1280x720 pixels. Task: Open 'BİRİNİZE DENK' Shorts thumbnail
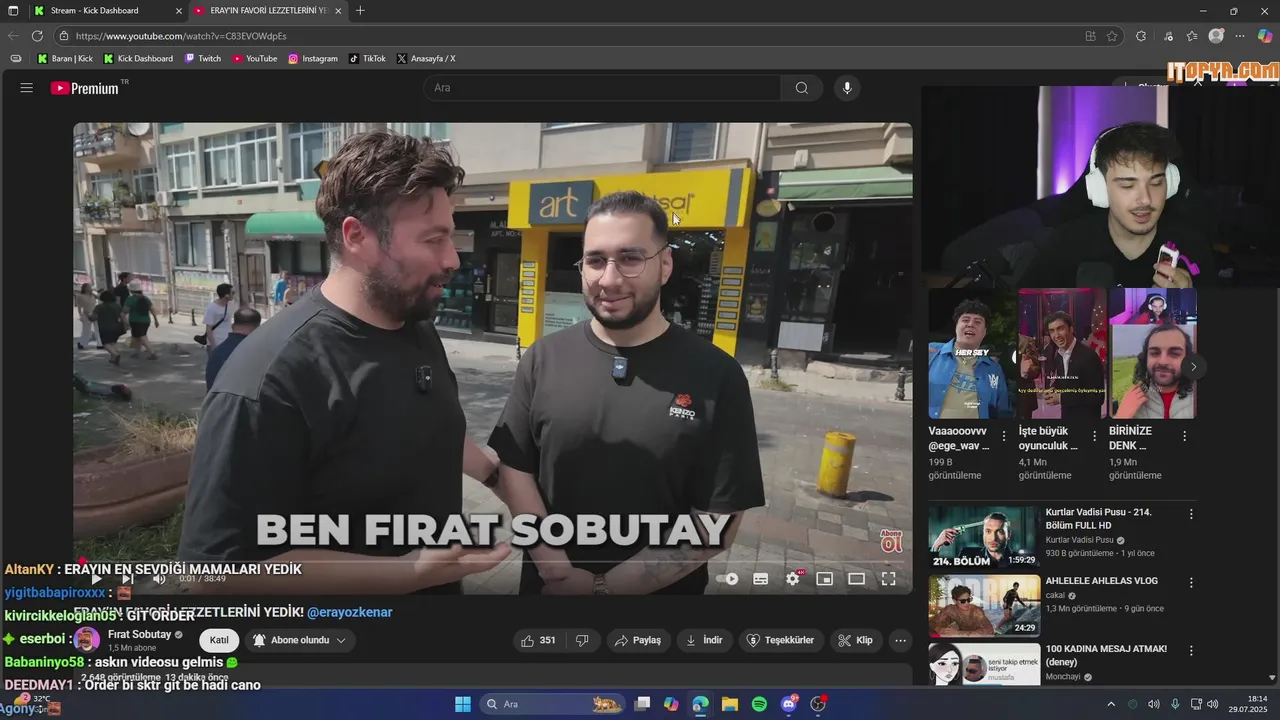tap(1153, 354)
